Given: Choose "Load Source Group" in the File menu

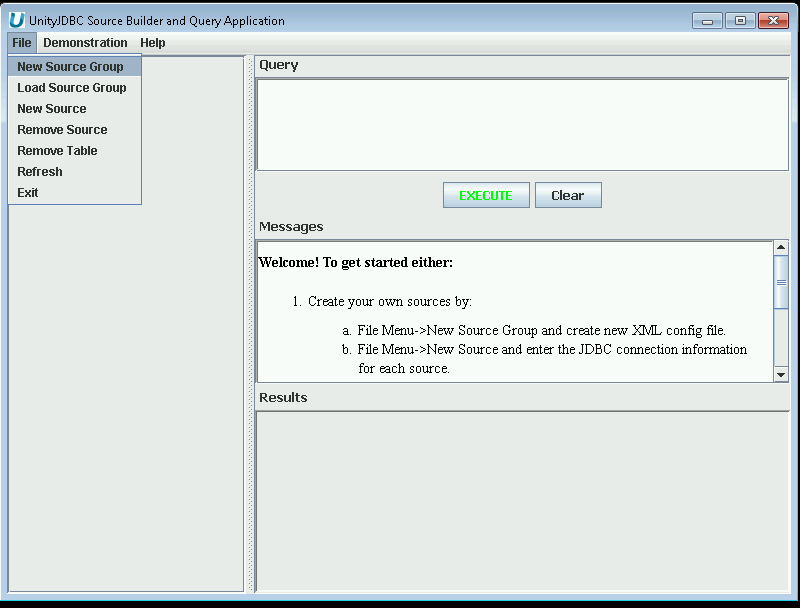Looking at the screenshot, I should (72, 87).
